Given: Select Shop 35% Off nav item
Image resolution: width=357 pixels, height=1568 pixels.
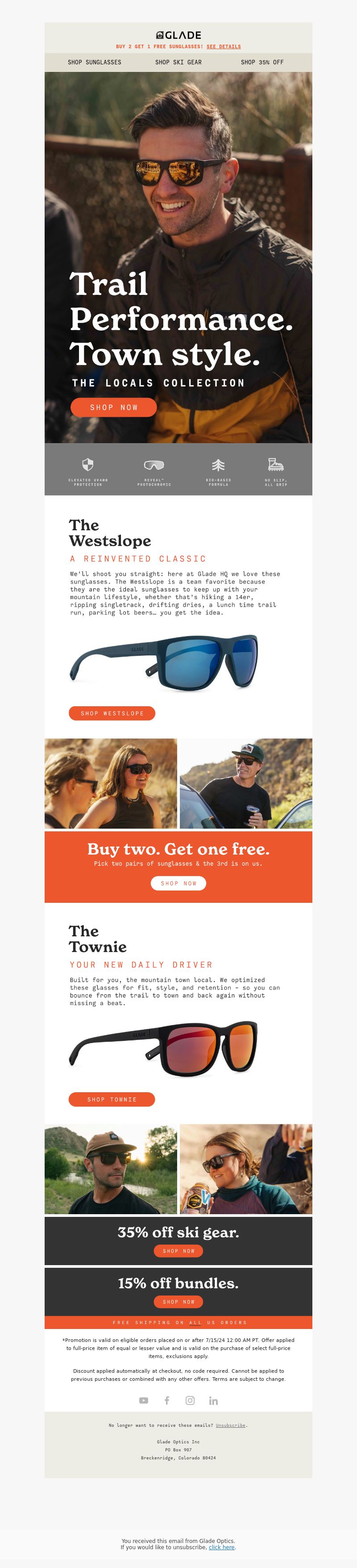Looking at the screenshot, I should pos(262,62).
